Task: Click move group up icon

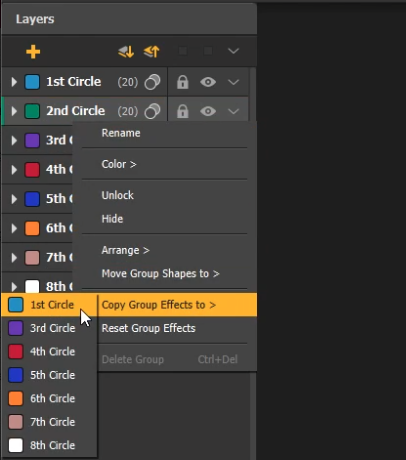Action: tap(152, 52)
